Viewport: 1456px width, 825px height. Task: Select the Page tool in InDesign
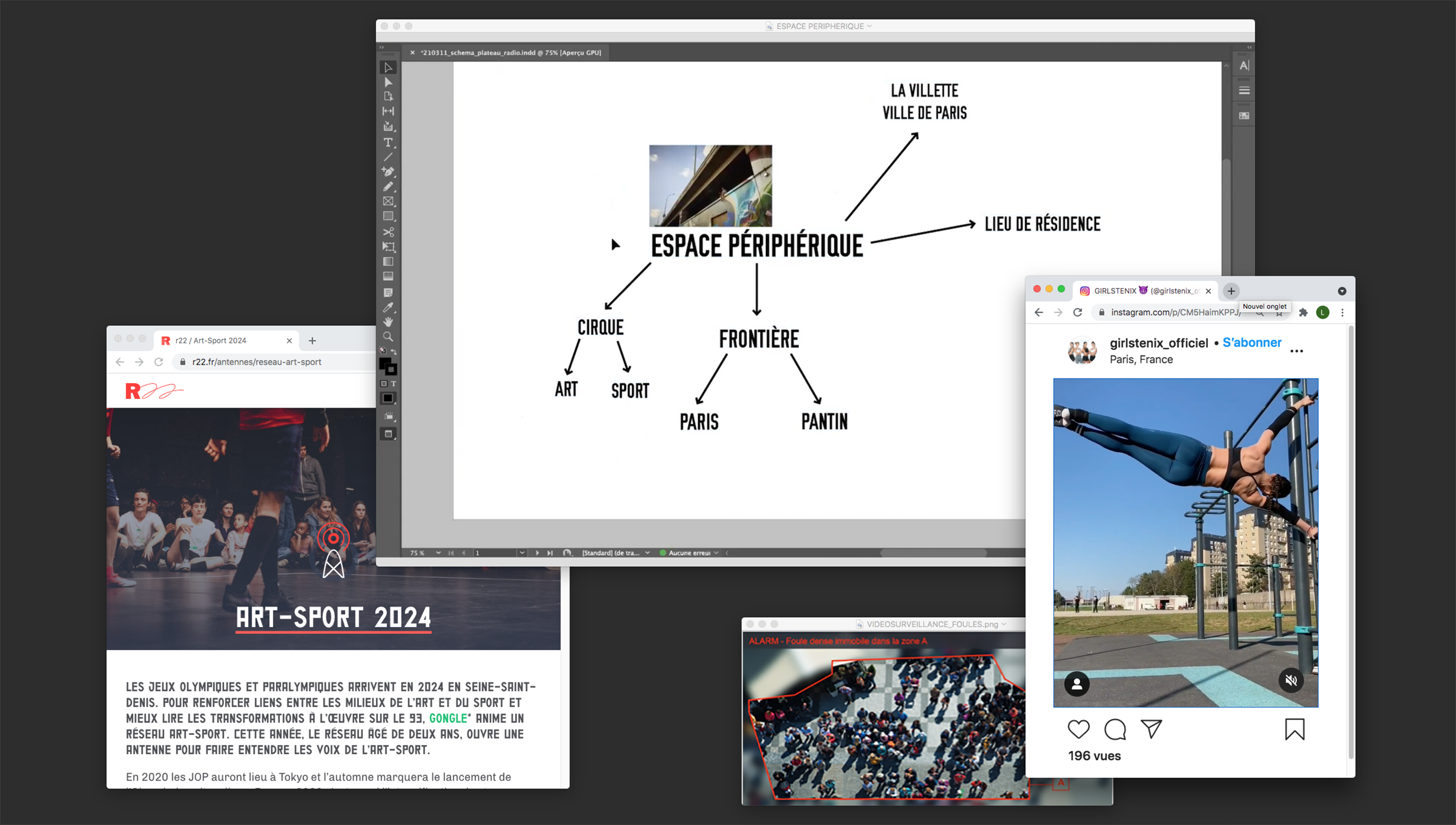tap(388, 97)
